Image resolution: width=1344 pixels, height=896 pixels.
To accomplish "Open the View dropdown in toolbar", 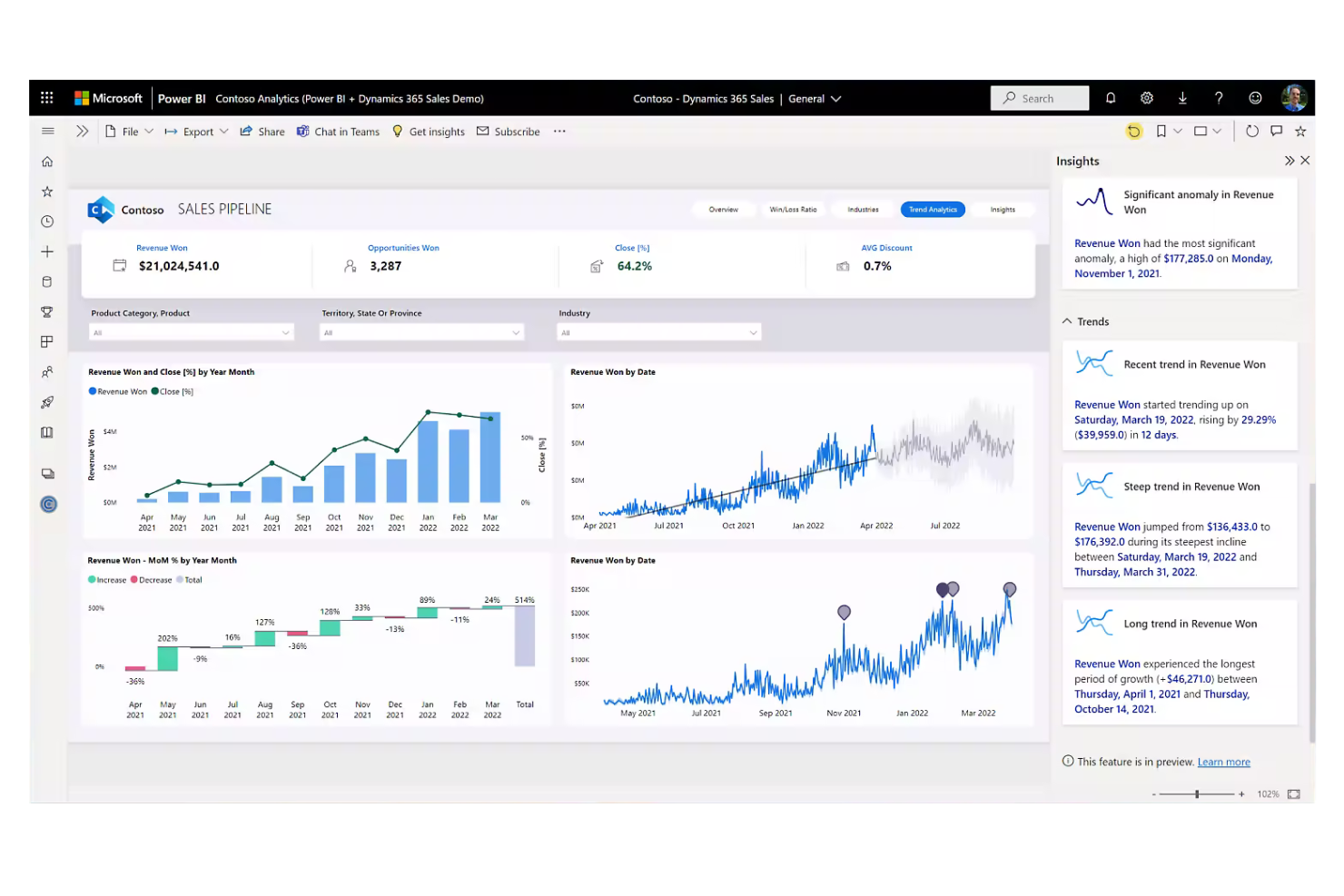I will (1208, 131).
